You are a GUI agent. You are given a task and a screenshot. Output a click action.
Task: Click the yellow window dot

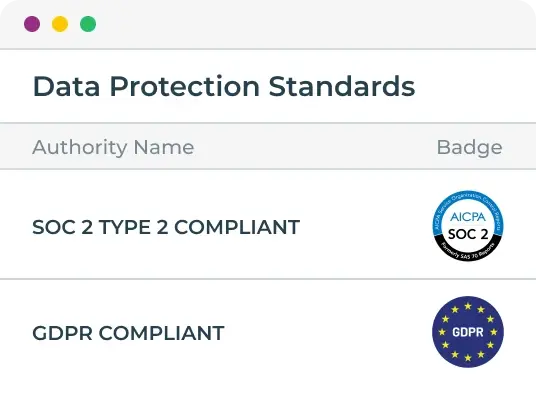60,24
